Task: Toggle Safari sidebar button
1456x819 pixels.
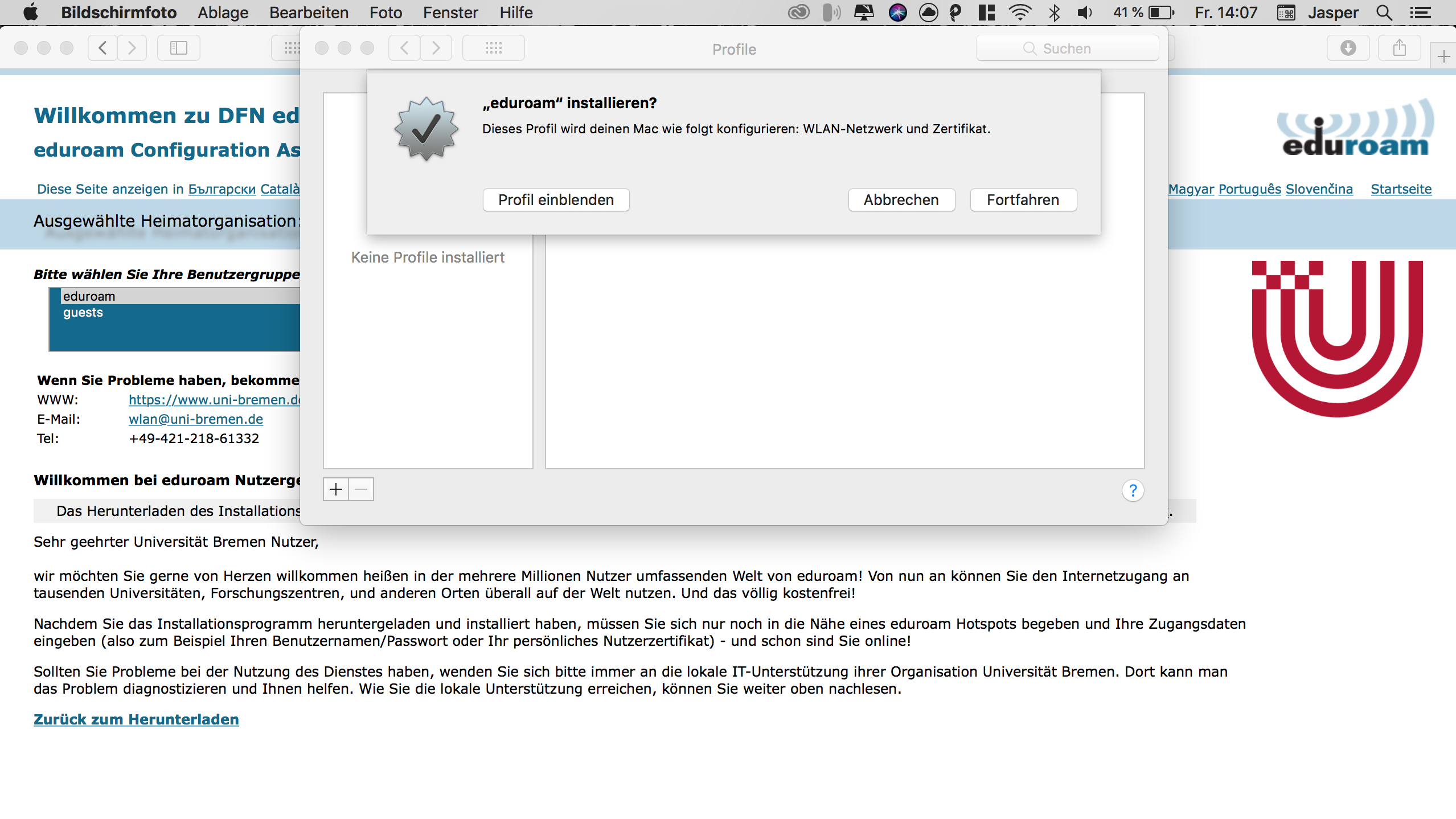Action: click(179, 48)
